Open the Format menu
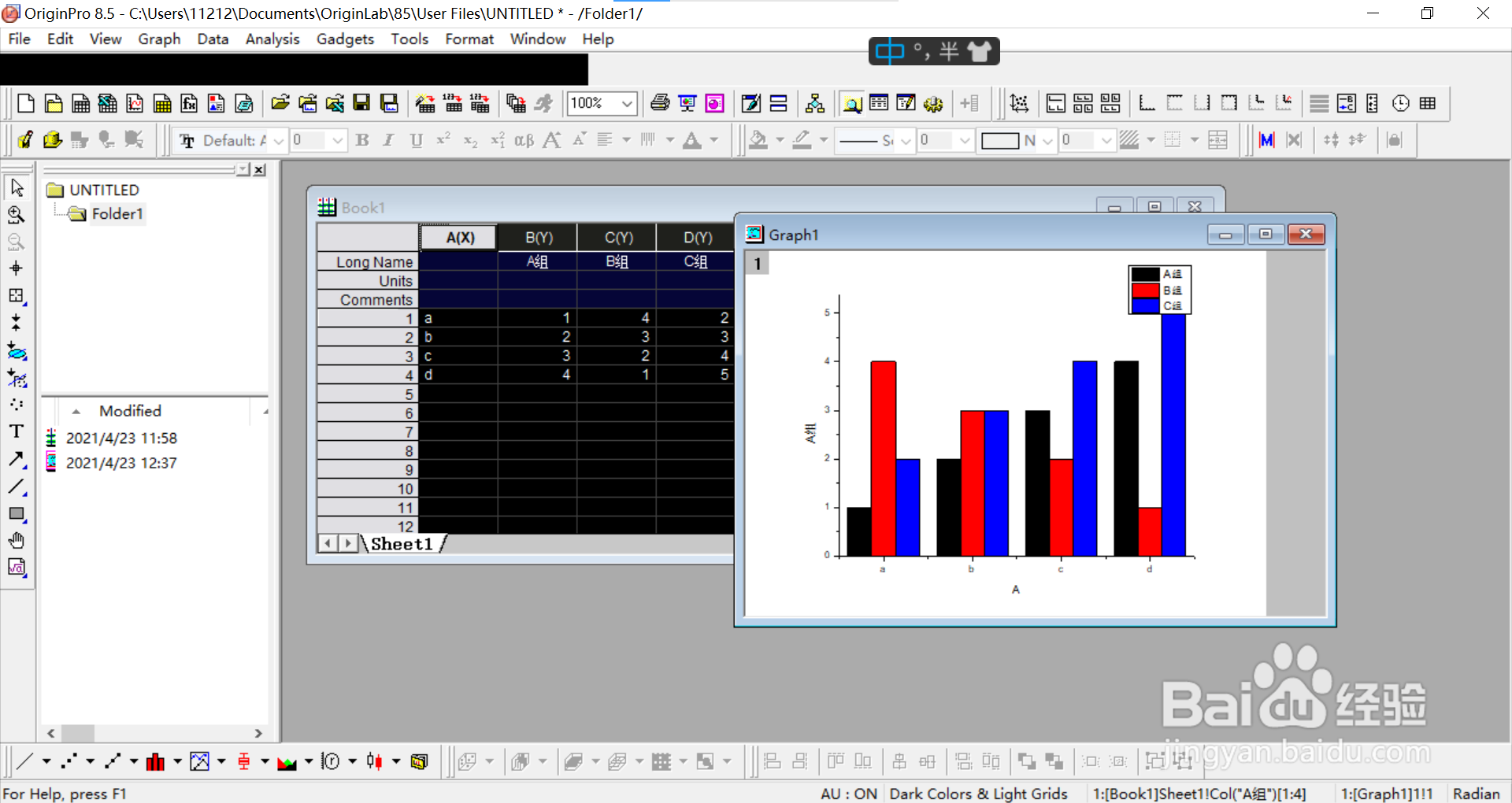The height and width of the screenshot is (803, 1512). click(469, 39)
